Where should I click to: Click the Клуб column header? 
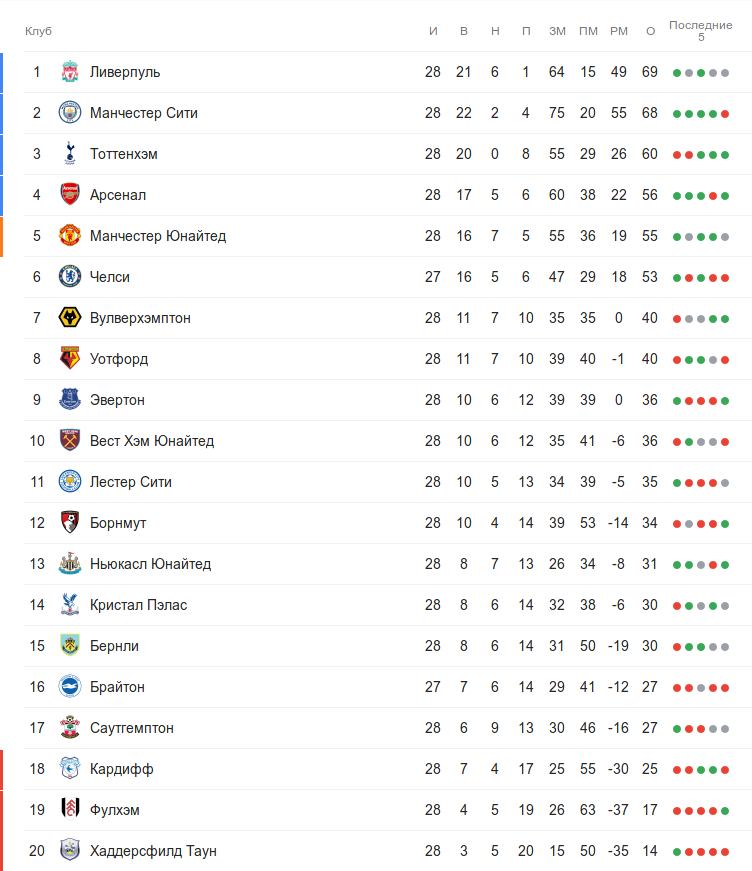pos(38,31)
